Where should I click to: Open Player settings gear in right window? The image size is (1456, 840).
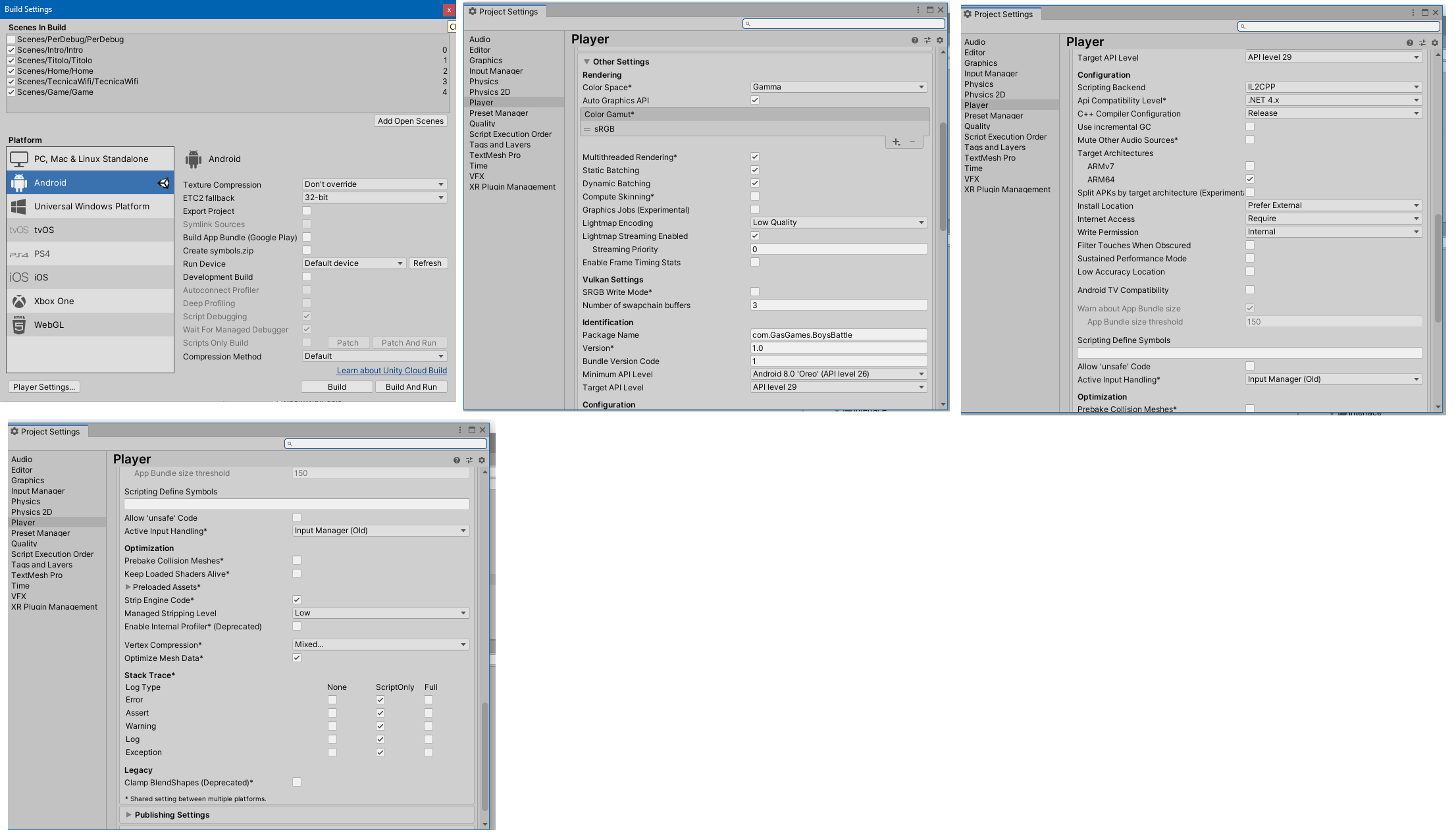(1435, 43)
